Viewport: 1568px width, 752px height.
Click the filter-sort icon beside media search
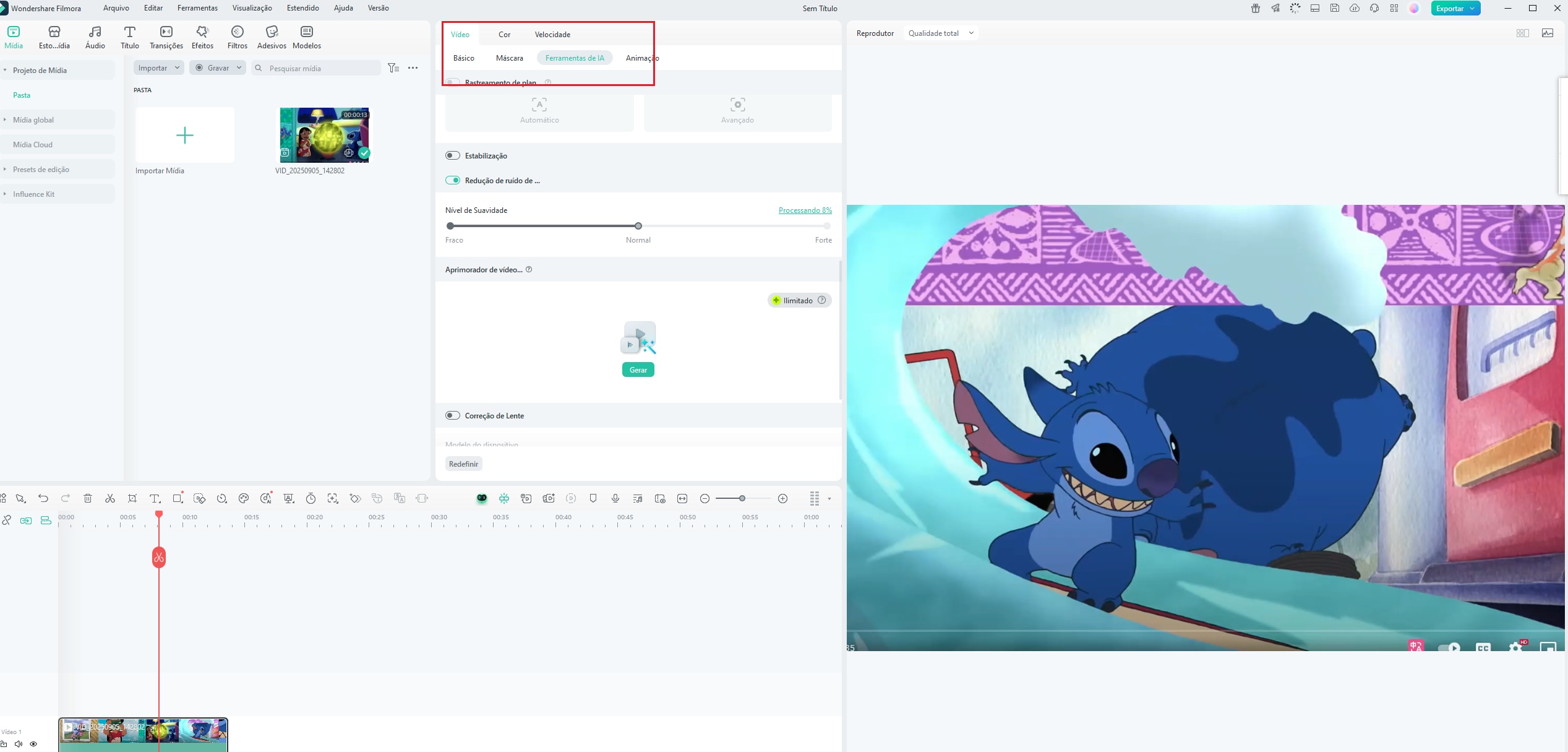click(393, 68)
